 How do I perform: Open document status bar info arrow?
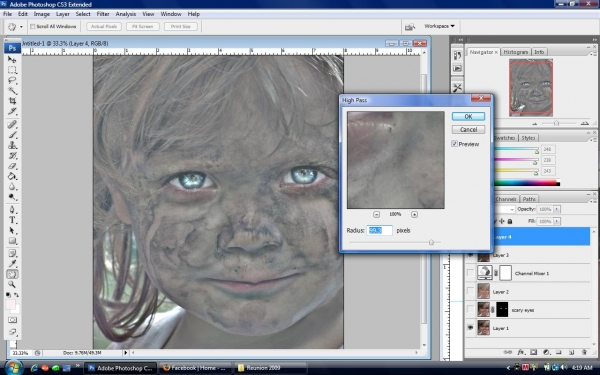coord(126,352)
